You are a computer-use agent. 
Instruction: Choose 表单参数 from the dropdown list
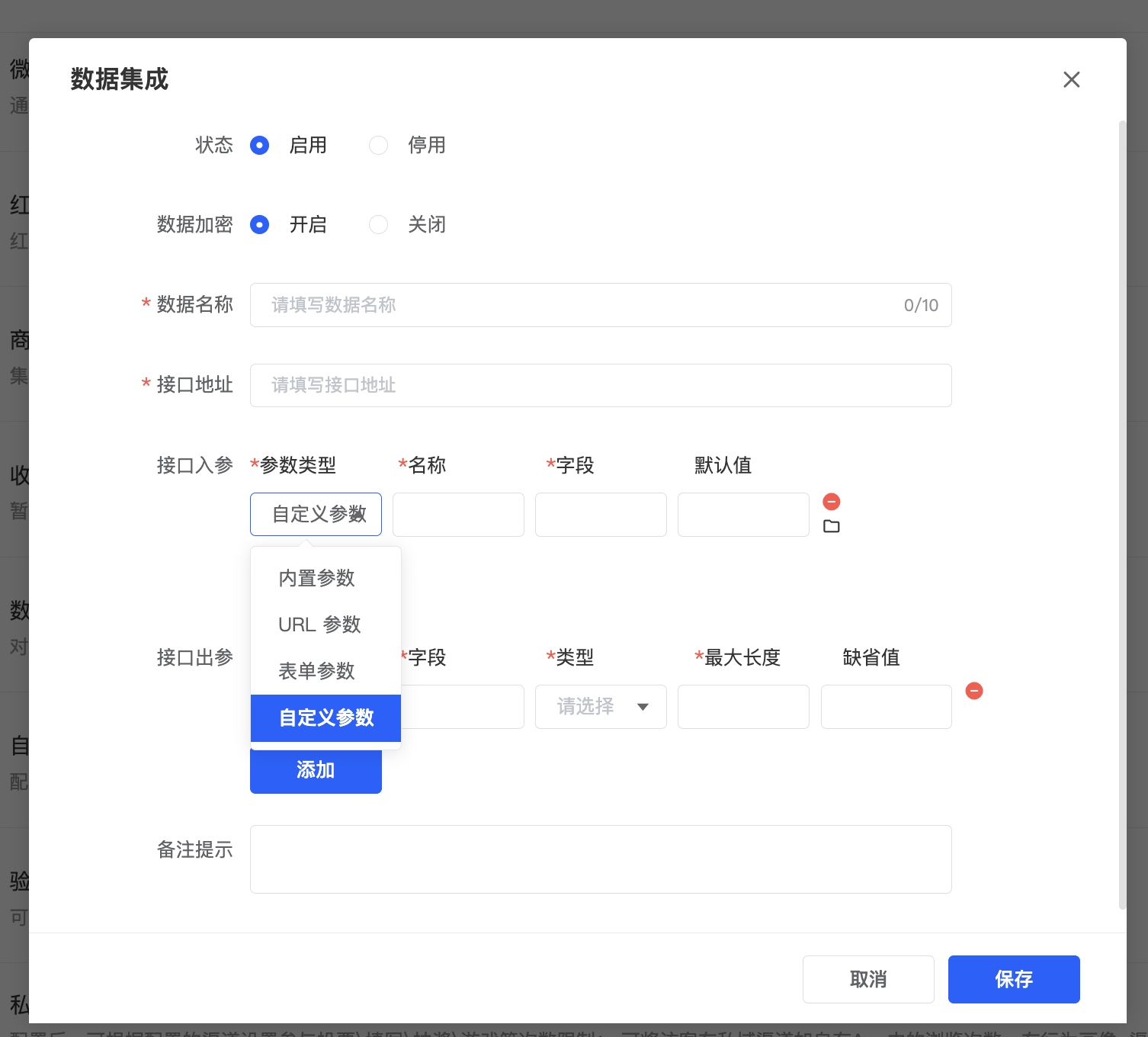tap(317, 671)
